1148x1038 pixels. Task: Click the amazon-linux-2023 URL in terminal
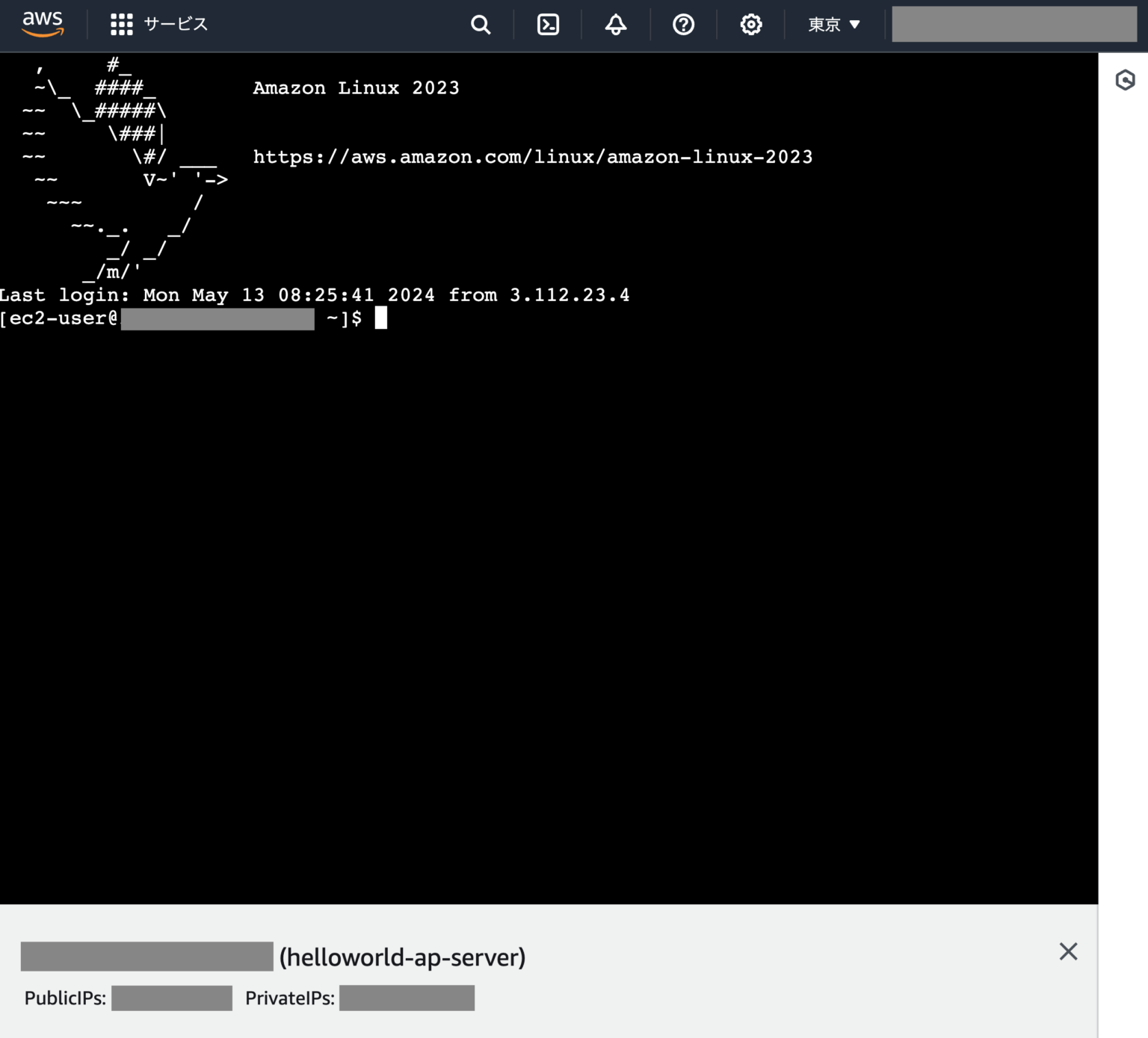point(532,157)
